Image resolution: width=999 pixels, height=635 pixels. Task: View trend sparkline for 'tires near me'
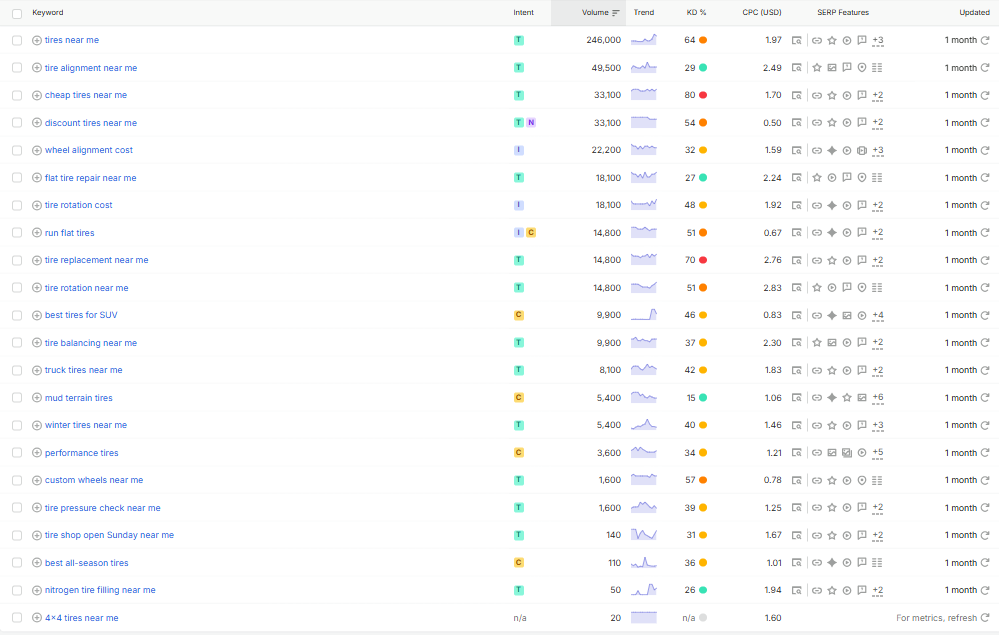[643, 39]
